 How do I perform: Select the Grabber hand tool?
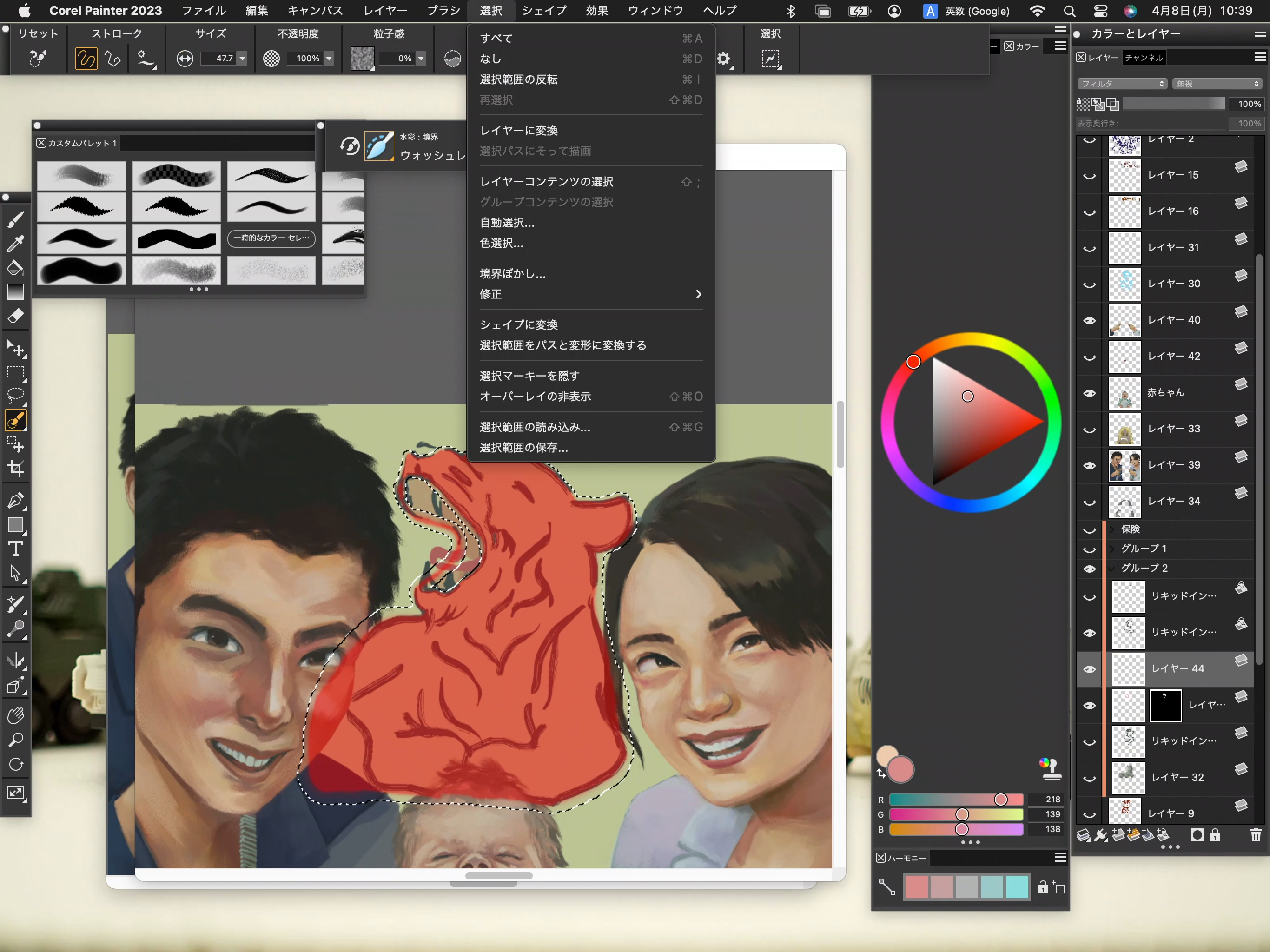tap(15, 715)
